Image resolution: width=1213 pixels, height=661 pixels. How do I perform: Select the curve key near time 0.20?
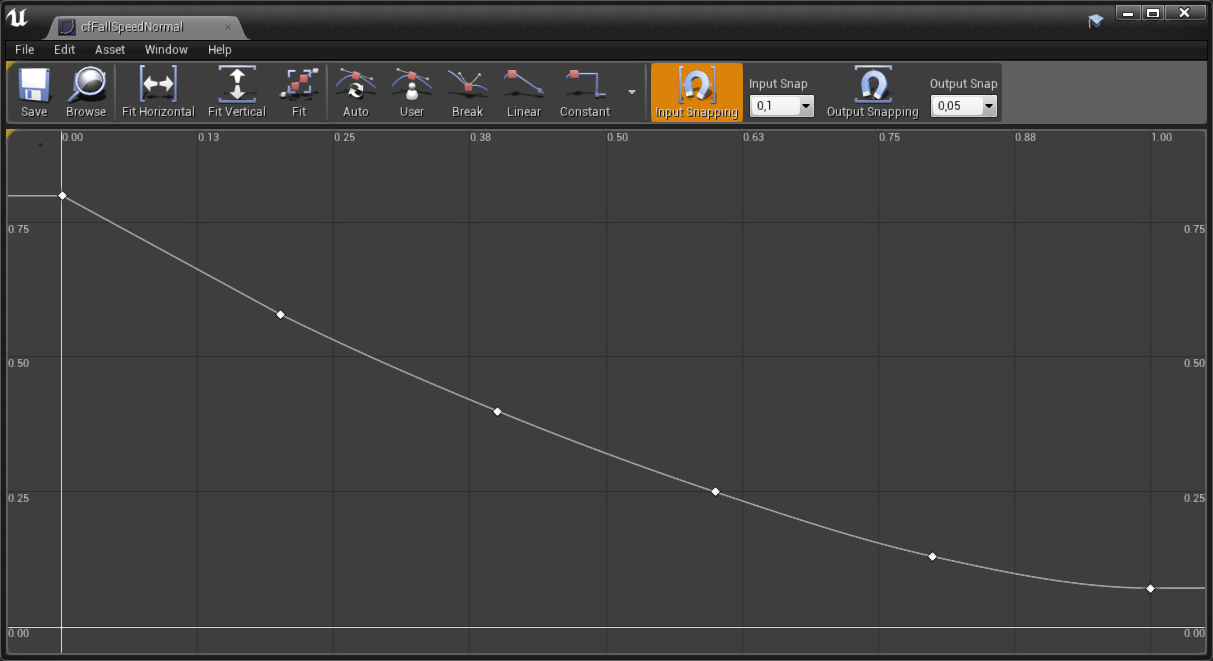(x=280, y=314)
